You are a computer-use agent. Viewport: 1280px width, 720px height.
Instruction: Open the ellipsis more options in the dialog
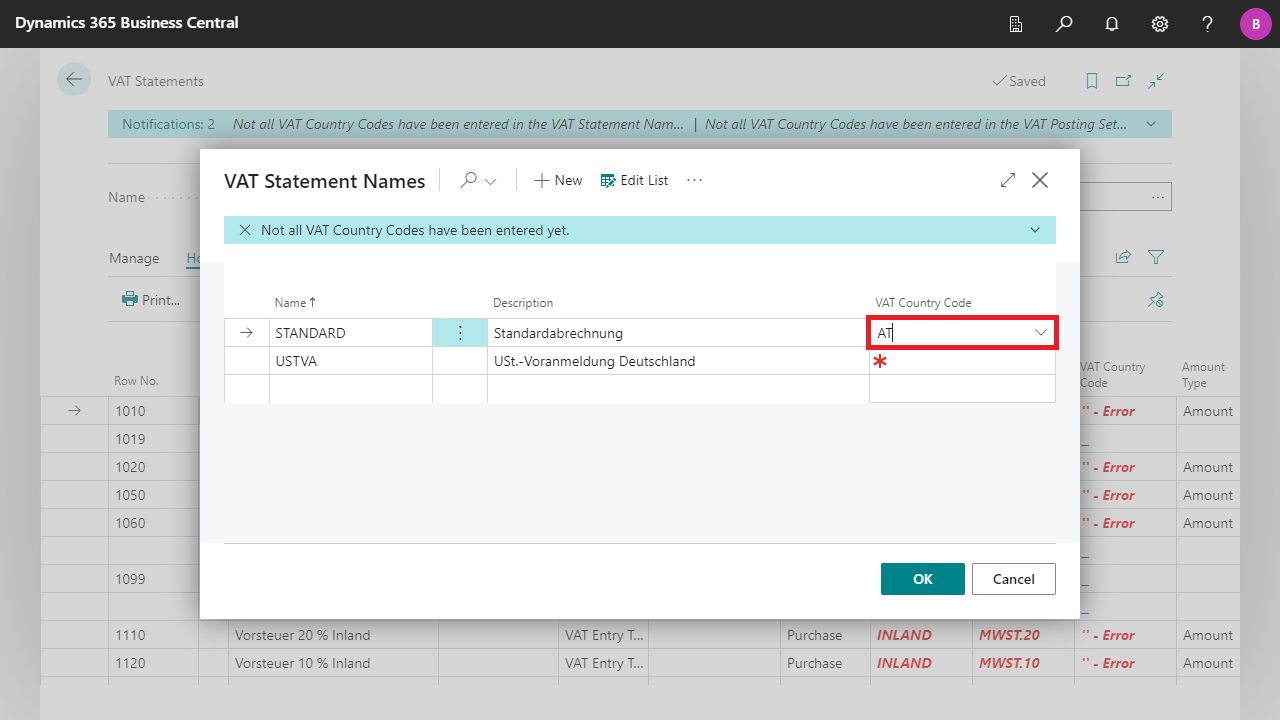pyautogui.click(x=694, y=180)
